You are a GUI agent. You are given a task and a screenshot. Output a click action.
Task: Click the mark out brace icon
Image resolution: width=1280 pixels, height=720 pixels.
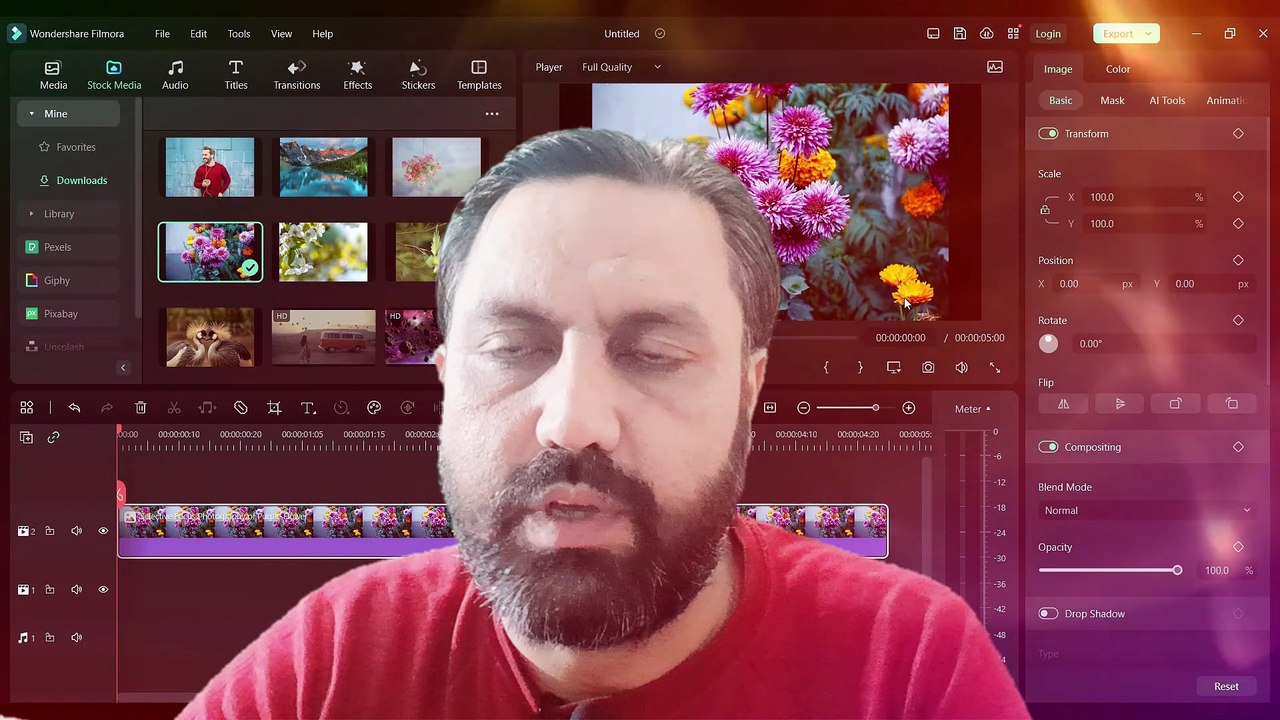(x=860, y=368)
